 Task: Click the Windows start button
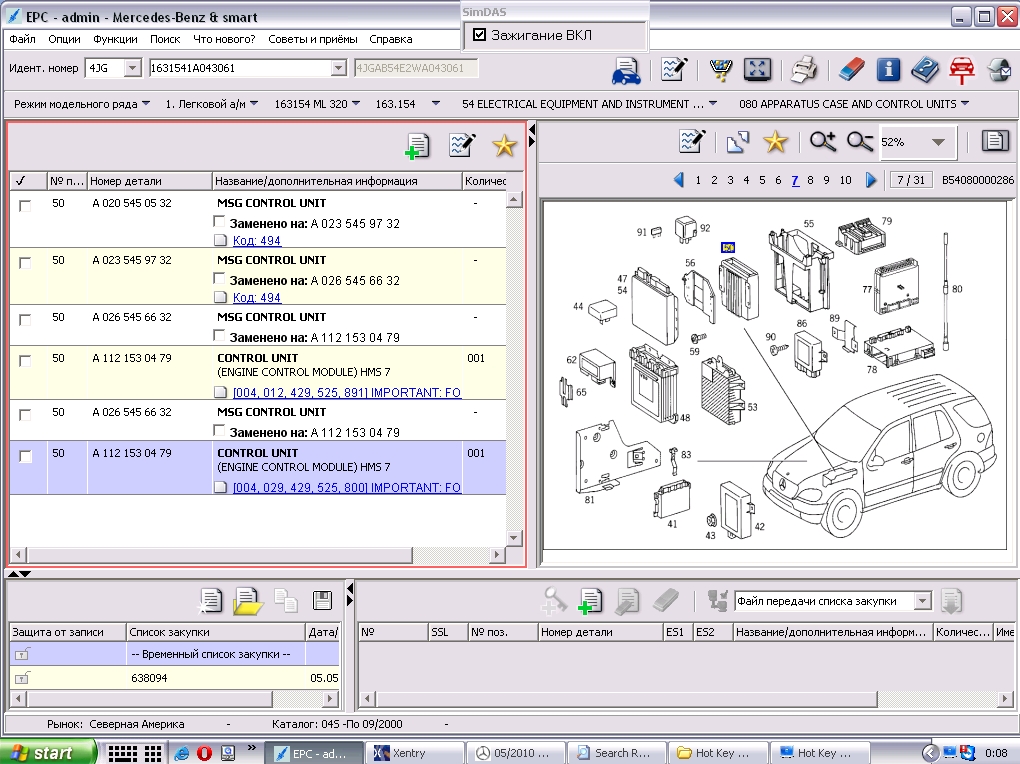(47, 752)
